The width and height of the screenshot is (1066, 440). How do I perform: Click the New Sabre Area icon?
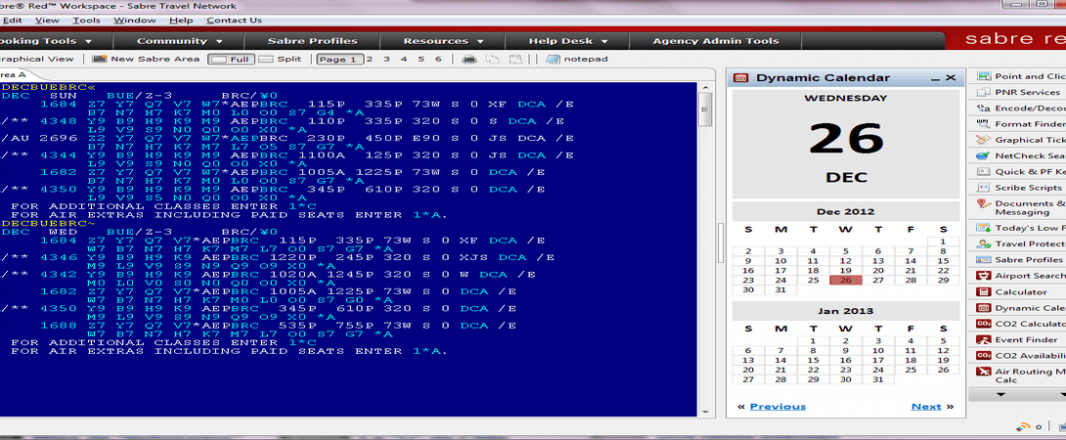(x=100, y=59)
